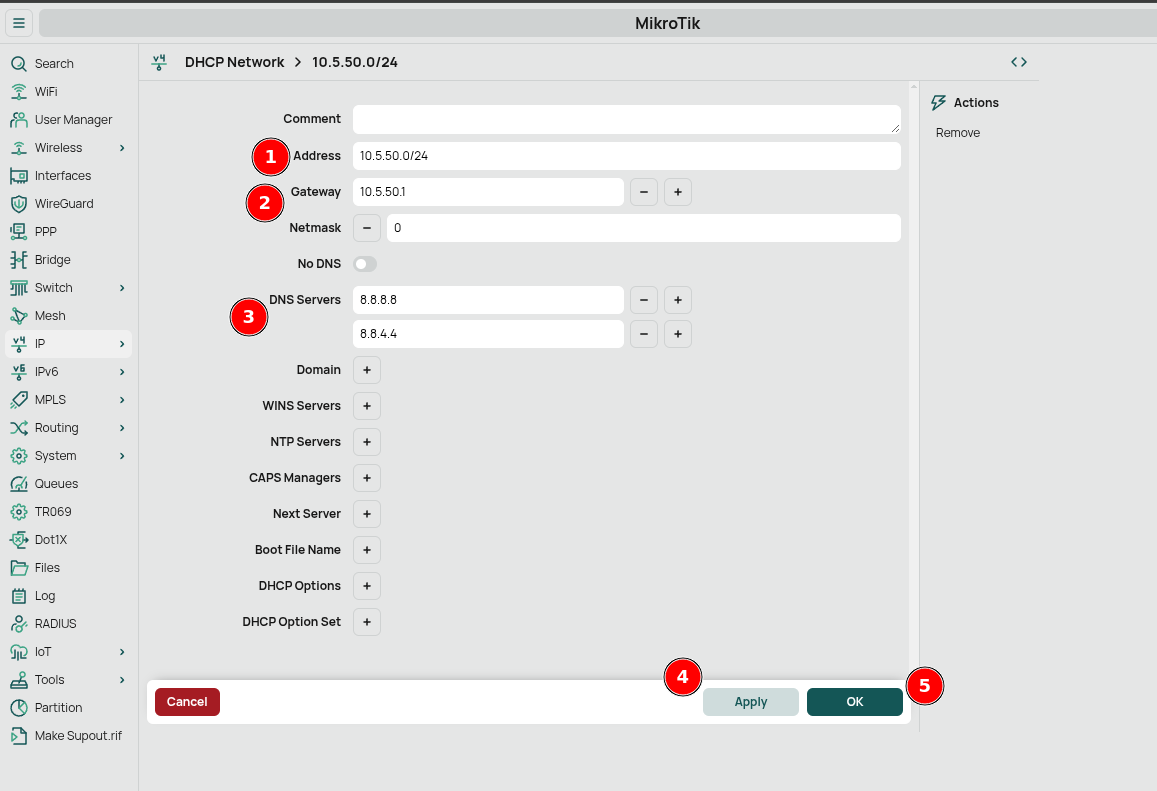Click the Mesh sidebar icon
The width and height of the screenshot is (1157, 791).
[x=20, y=315]
